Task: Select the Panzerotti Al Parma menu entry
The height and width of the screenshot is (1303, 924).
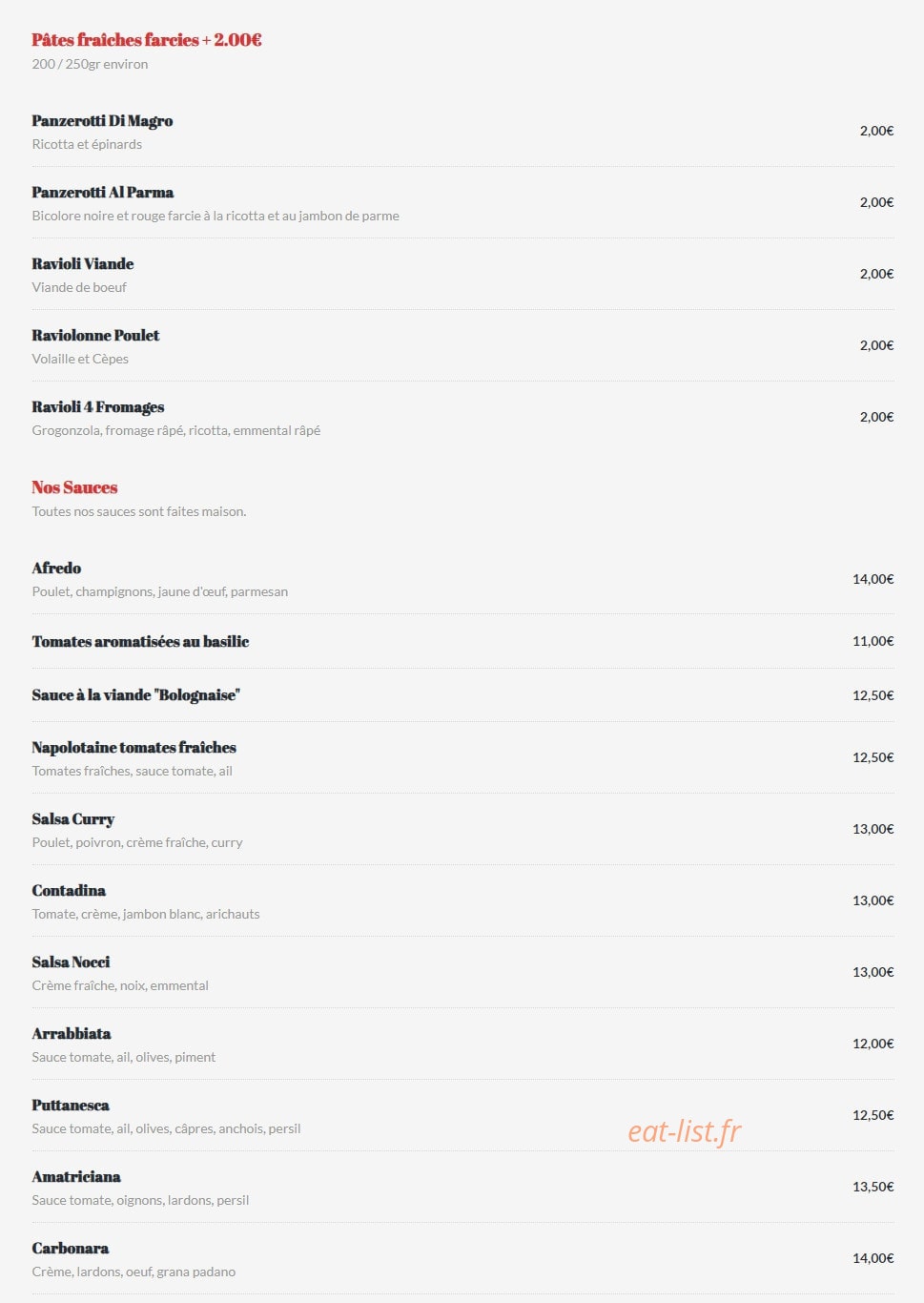Action: pyautogui.click(x=103, y=193)
